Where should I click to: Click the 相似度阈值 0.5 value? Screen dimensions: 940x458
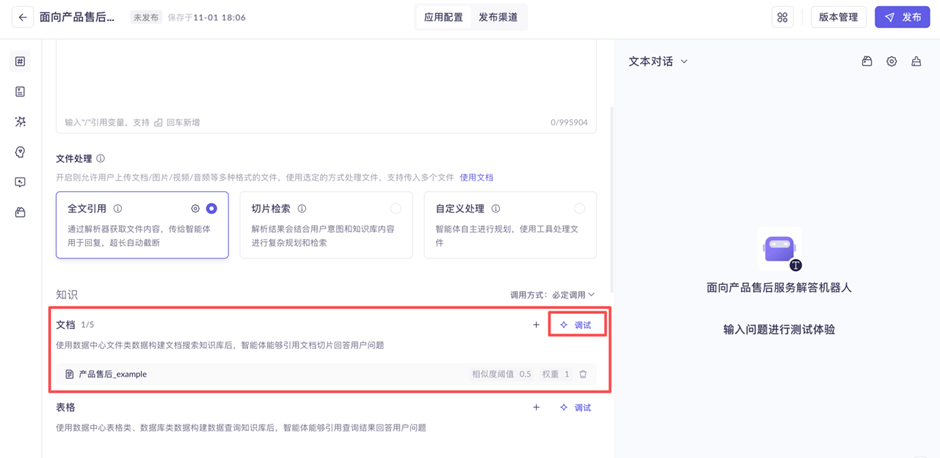click(502, 374)
